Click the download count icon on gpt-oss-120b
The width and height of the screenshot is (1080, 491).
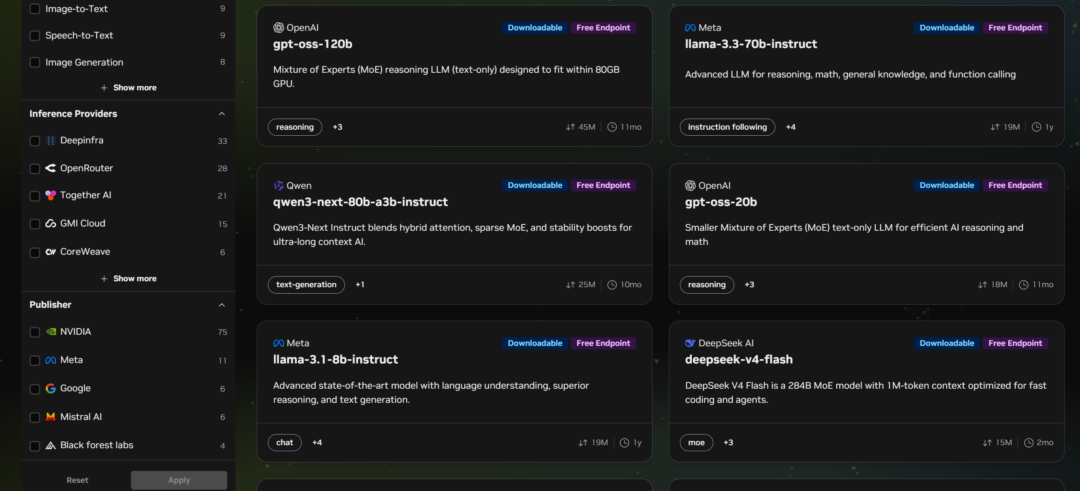click(x=570, y=127)
